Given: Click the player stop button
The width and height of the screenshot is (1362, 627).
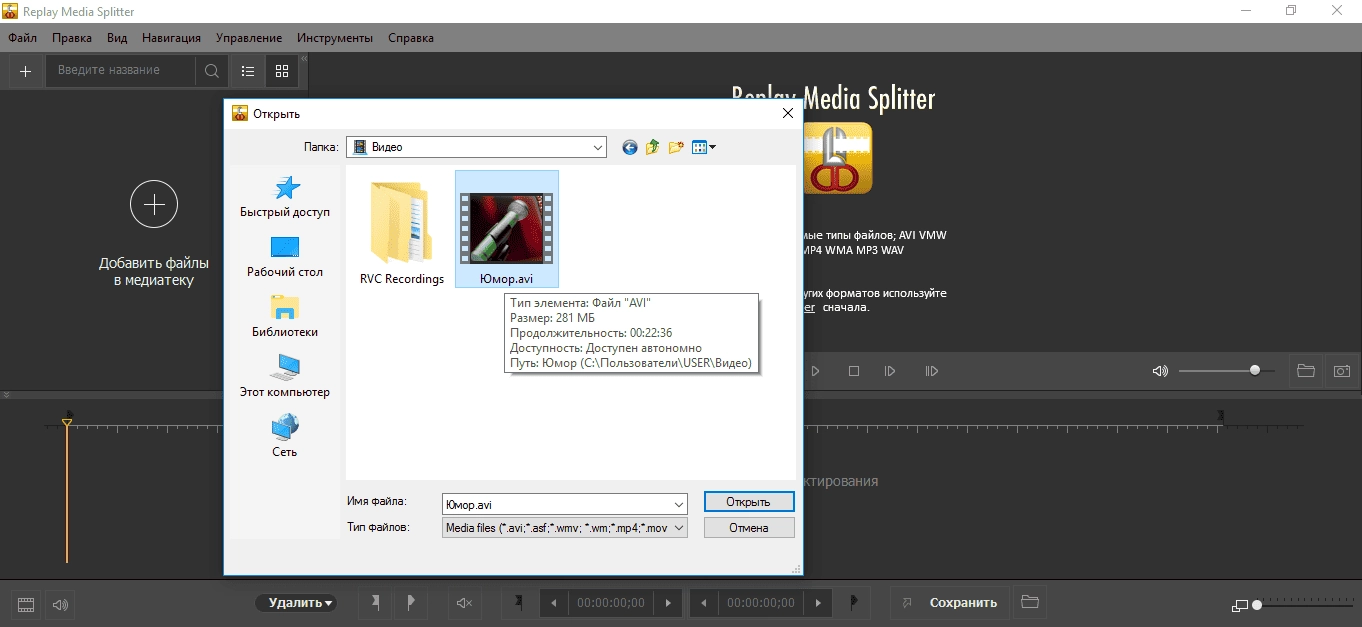Looking at the screenshot, I should click(x=854, y=371).
